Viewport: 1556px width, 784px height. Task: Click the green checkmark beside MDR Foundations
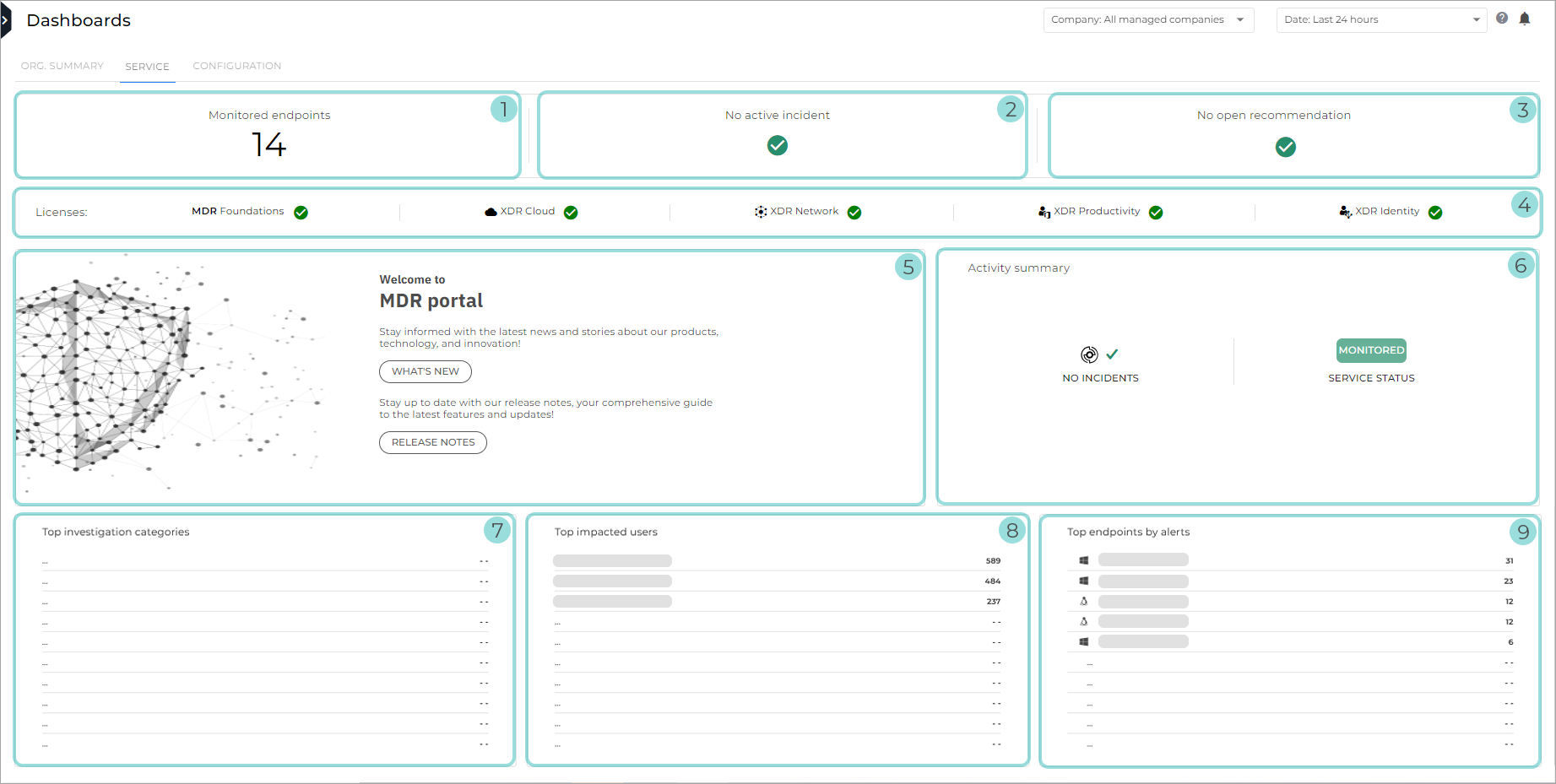pos(301,213)
